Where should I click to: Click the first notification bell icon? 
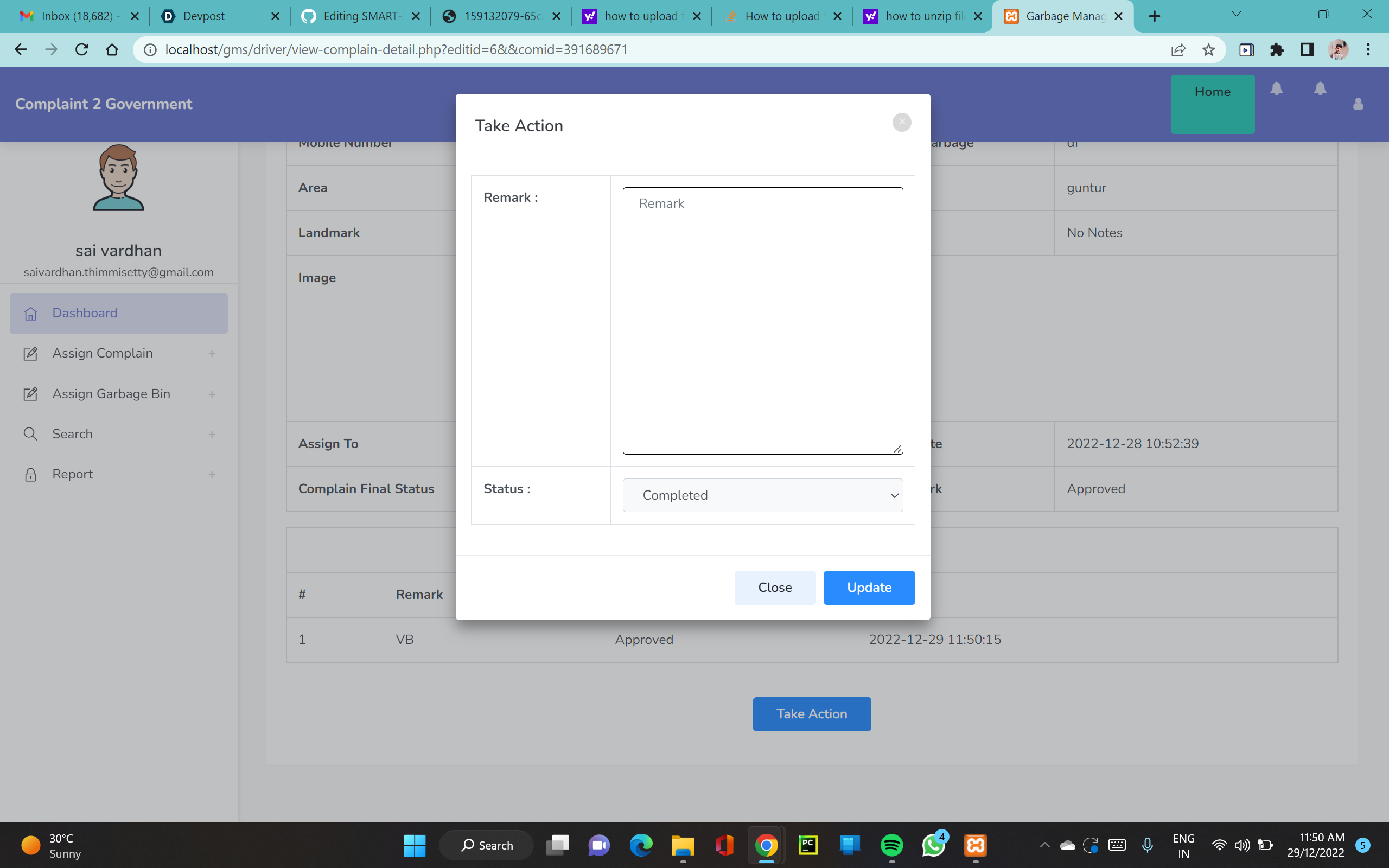tap(1276, 89)
